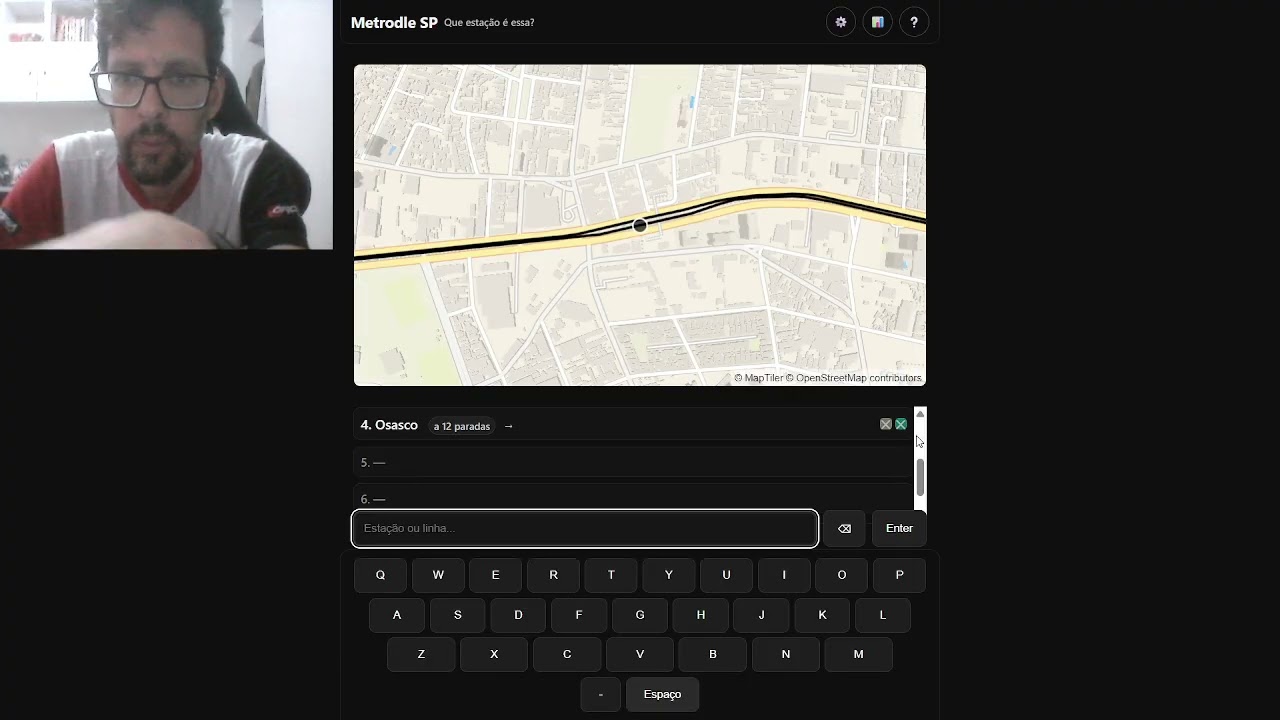This screenshot has height=720, width=1280.
Task: Click the Metrodle SP title
Action: click(394, 22)
